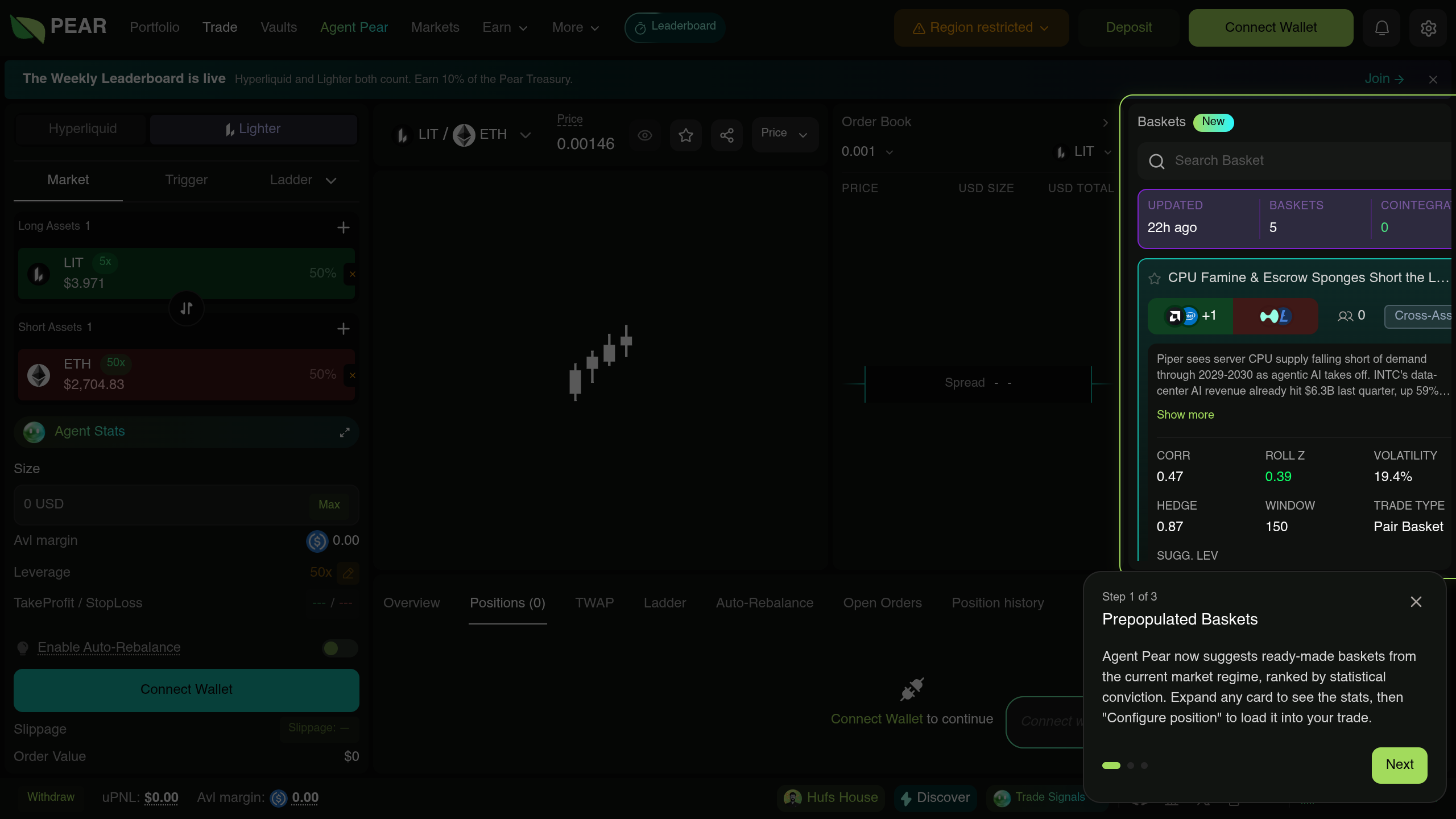Open the Vaults page
The height and width of the screenshot is (819, 1456).
click(279, 27)
